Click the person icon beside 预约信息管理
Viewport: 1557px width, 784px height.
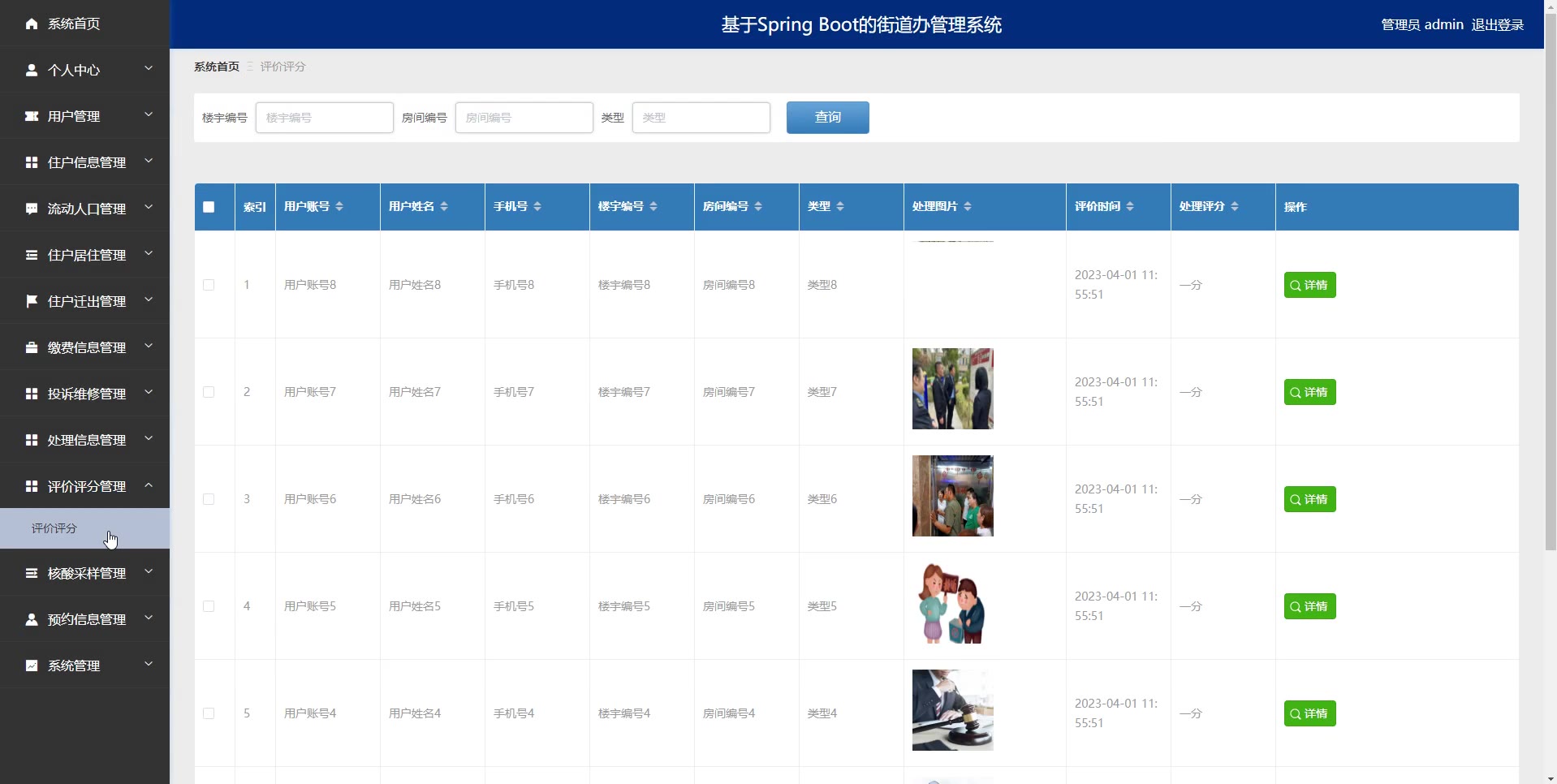point(32,619)
